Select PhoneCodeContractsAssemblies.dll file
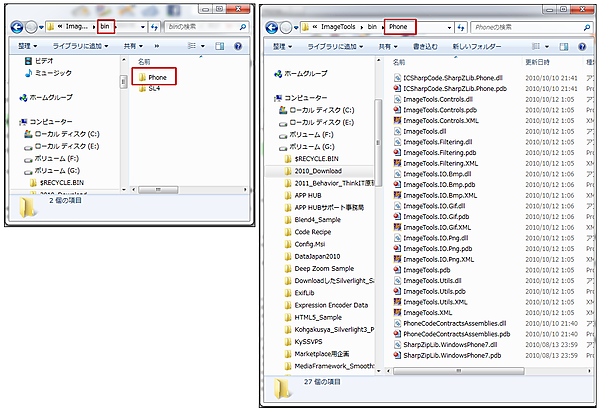600x410 pixels. click(450, 323)
